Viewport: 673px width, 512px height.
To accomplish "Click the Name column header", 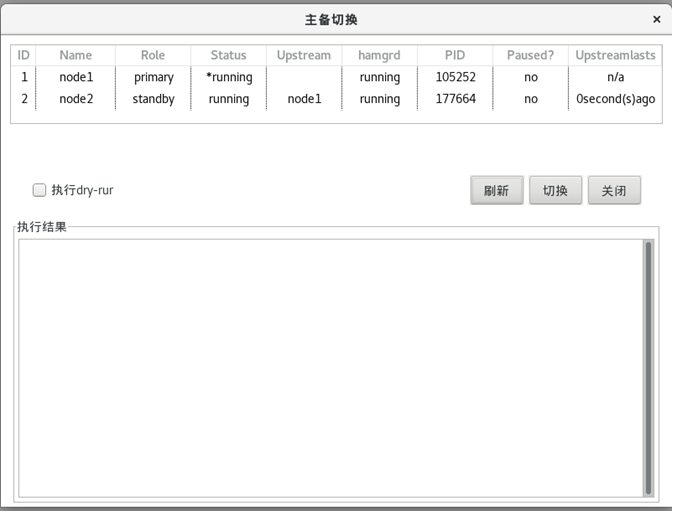I will 75,55.
